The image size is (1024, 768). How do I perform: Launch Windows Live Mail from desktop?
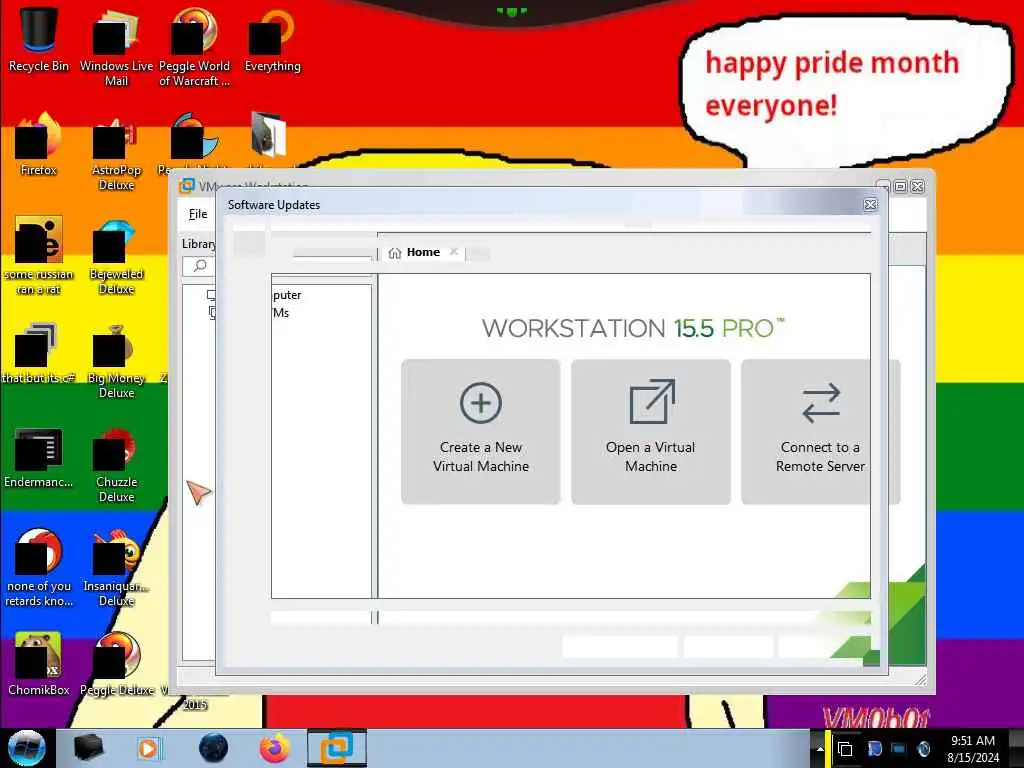click(116, 46)
